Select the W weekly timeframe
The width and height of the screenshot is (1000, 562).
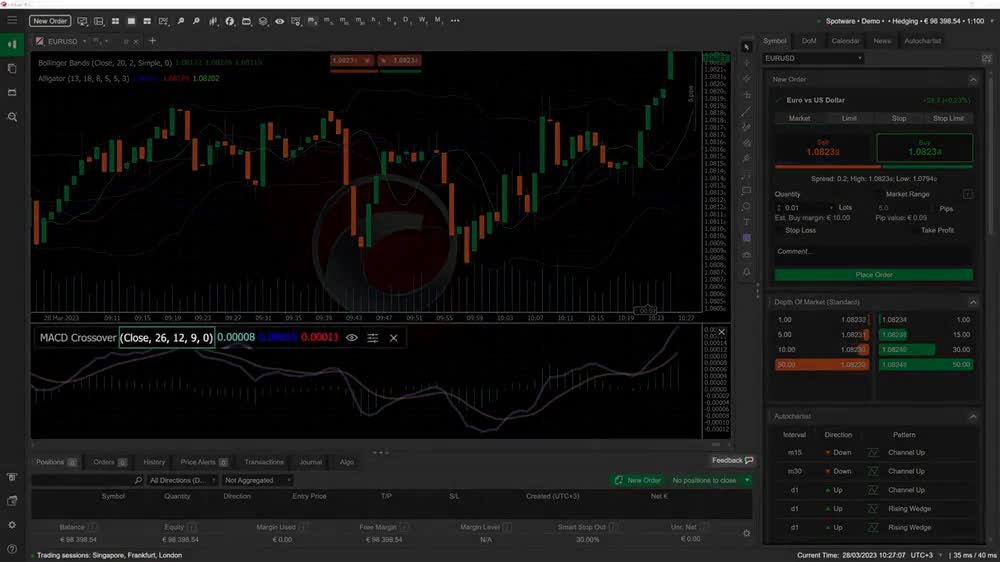coord(422,20)
